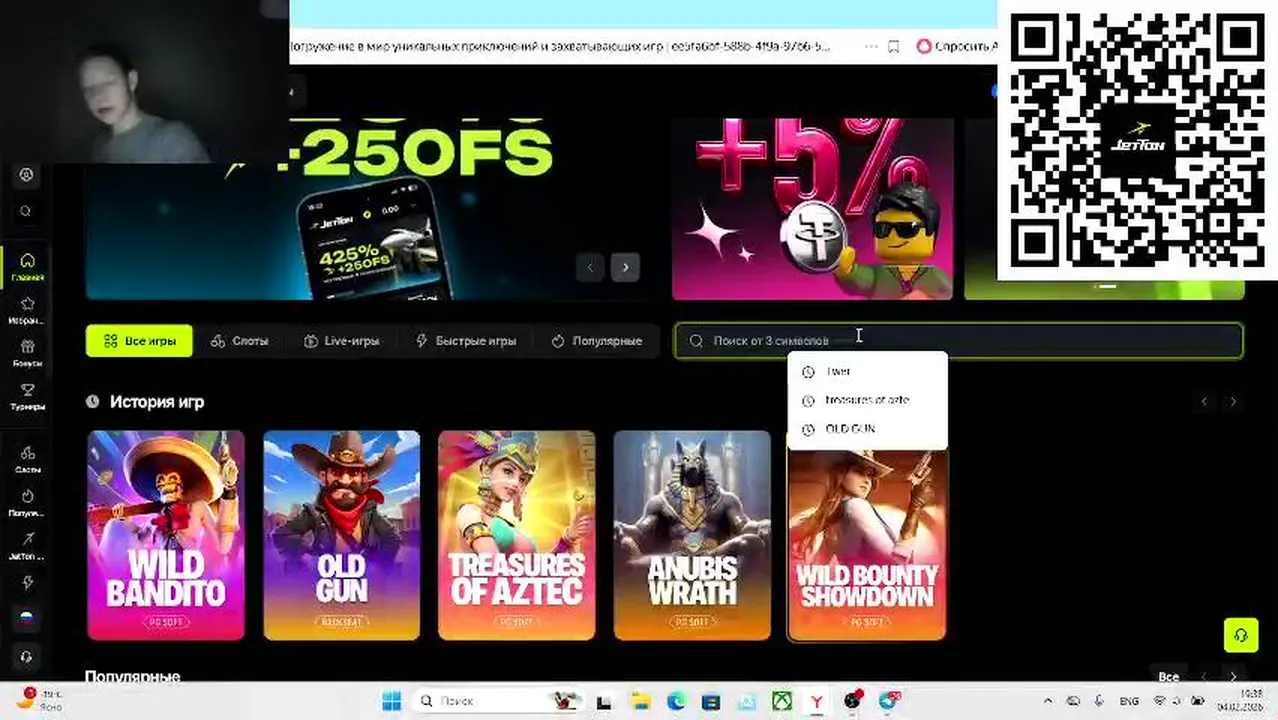Open Yandex Browser from taskbar
Image resolution: width=1278 pixels, height=720 pixels.
point(818,701)
